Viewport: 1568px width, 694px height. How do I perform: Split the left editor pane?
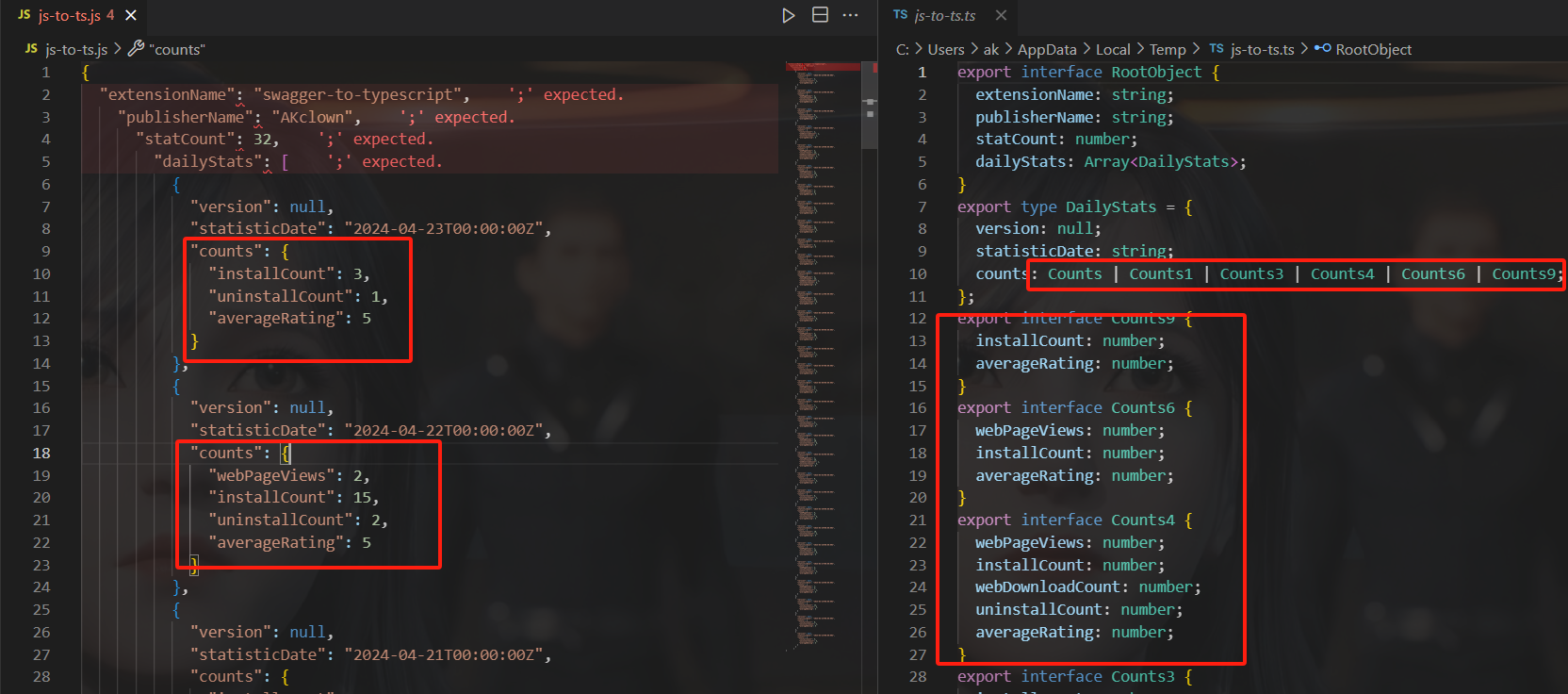pos(821,15)
